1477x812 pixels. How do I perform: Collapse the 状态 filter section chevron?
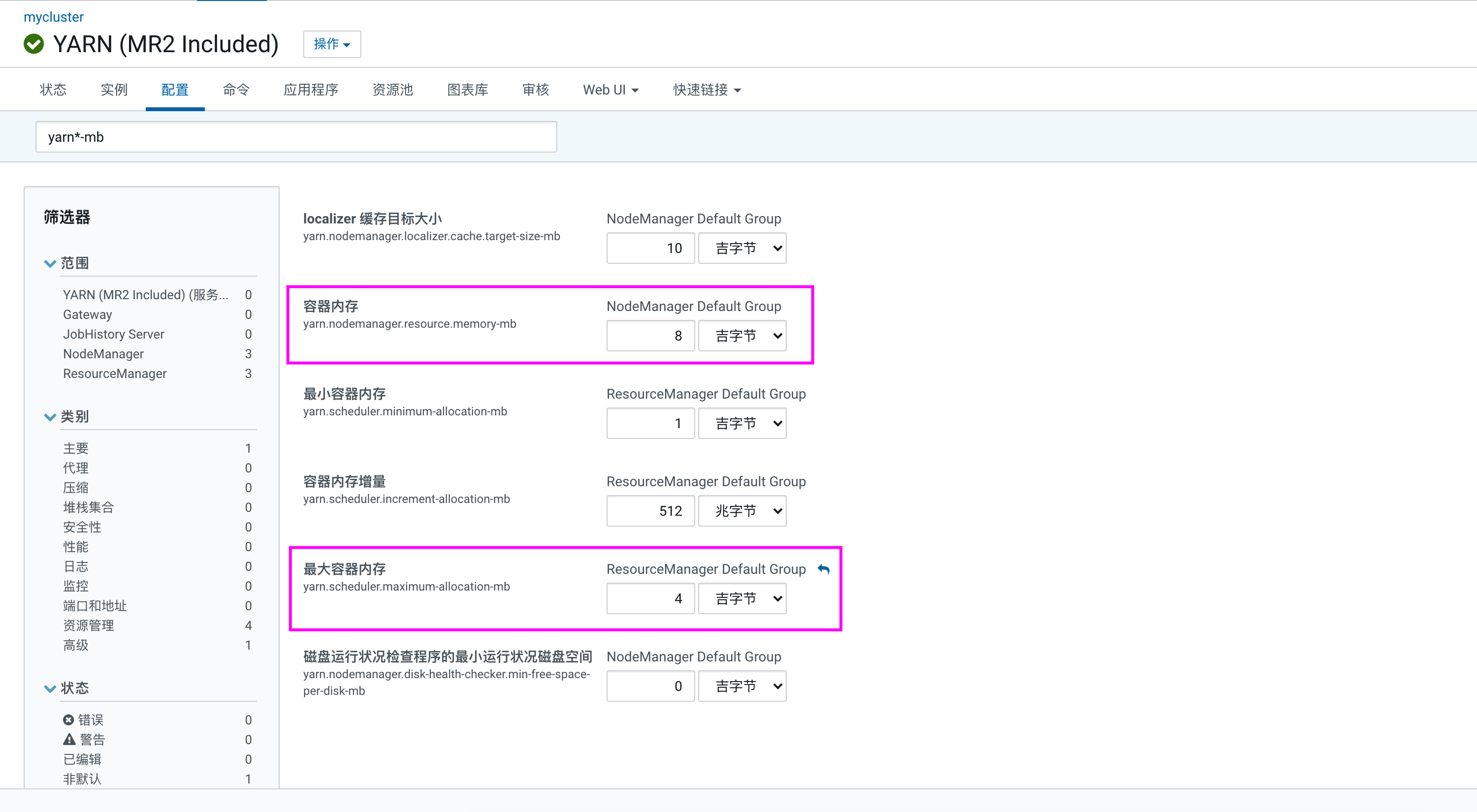click(x=50, y=688)
